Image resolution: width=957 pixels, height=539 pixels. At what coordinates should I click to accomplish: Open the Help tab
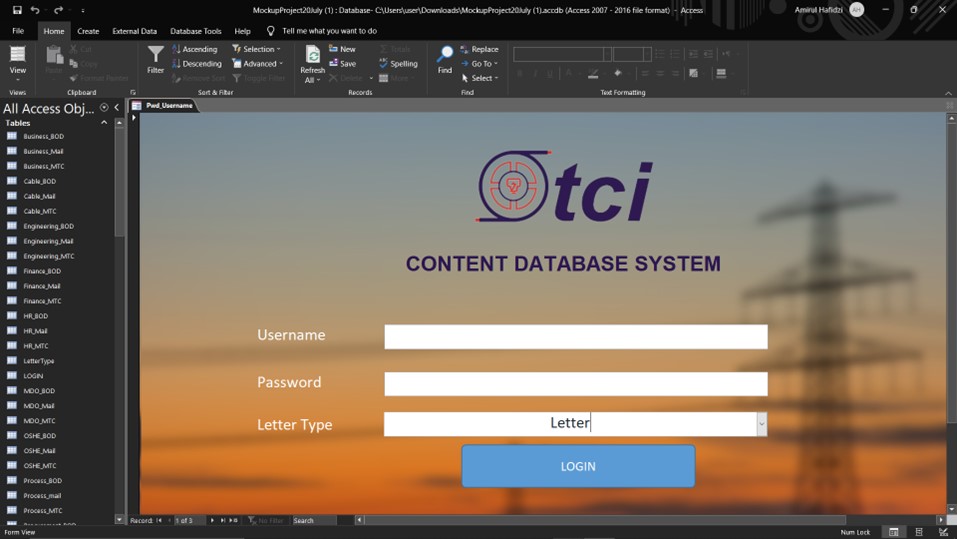[242, 31]
